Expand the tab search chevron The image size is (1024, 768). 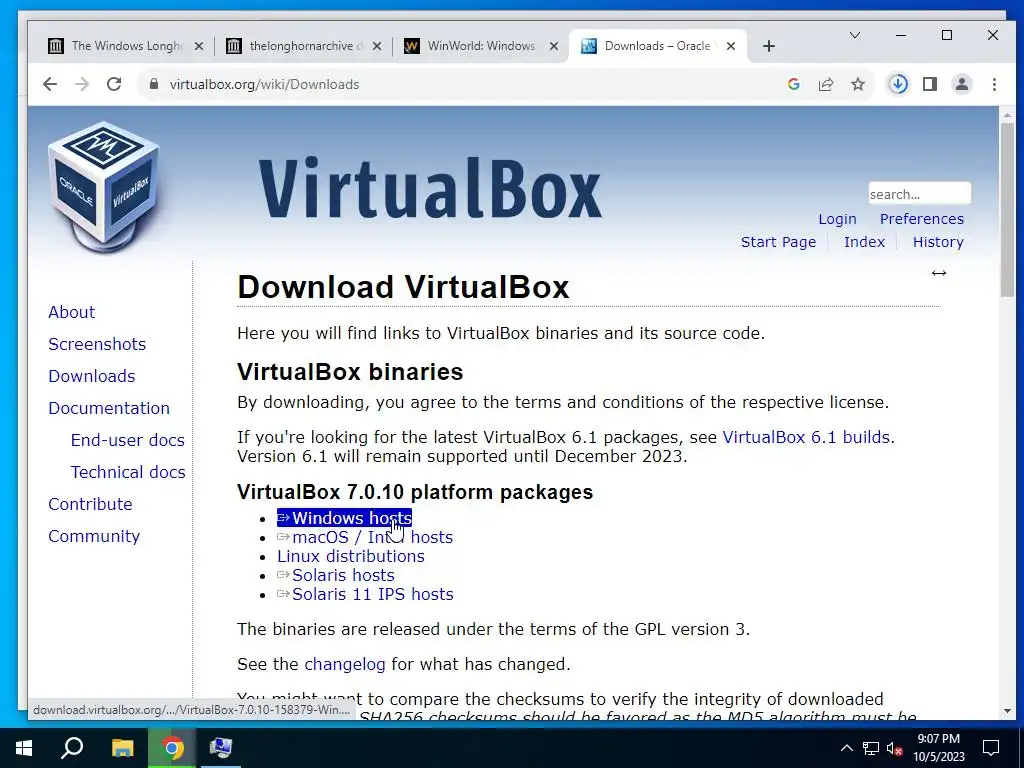click(x=854, y=35)
